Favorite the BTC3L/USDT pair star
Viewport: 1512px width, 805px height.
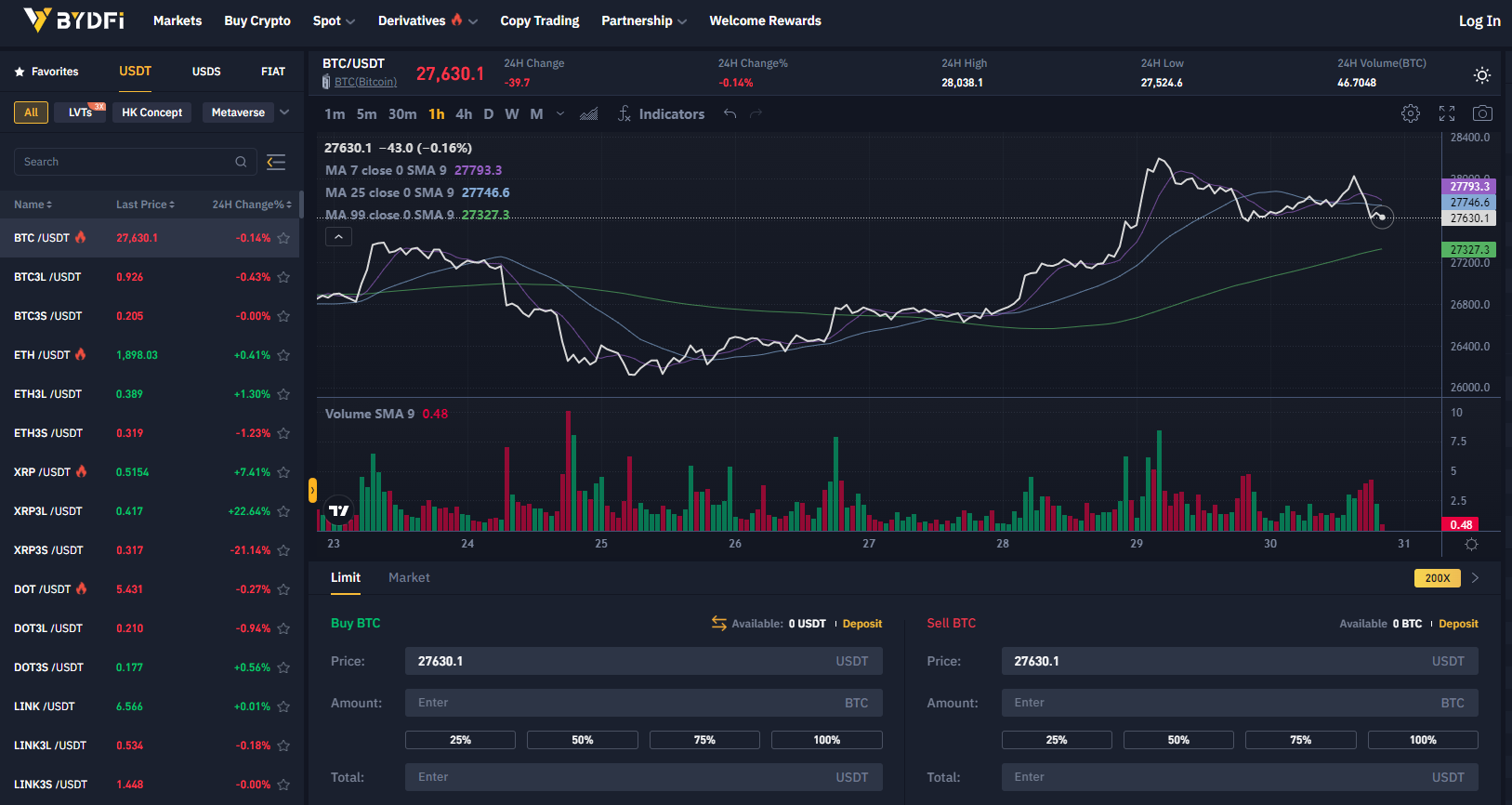click(x=283, y=277)
